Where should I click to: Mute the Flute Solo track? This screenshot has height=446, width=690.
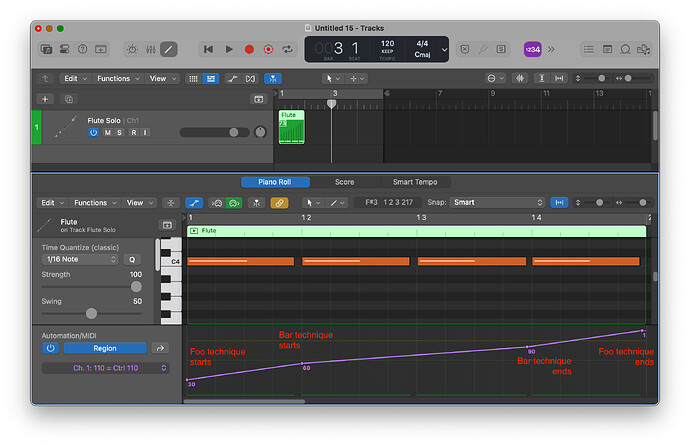click(107, 132)
